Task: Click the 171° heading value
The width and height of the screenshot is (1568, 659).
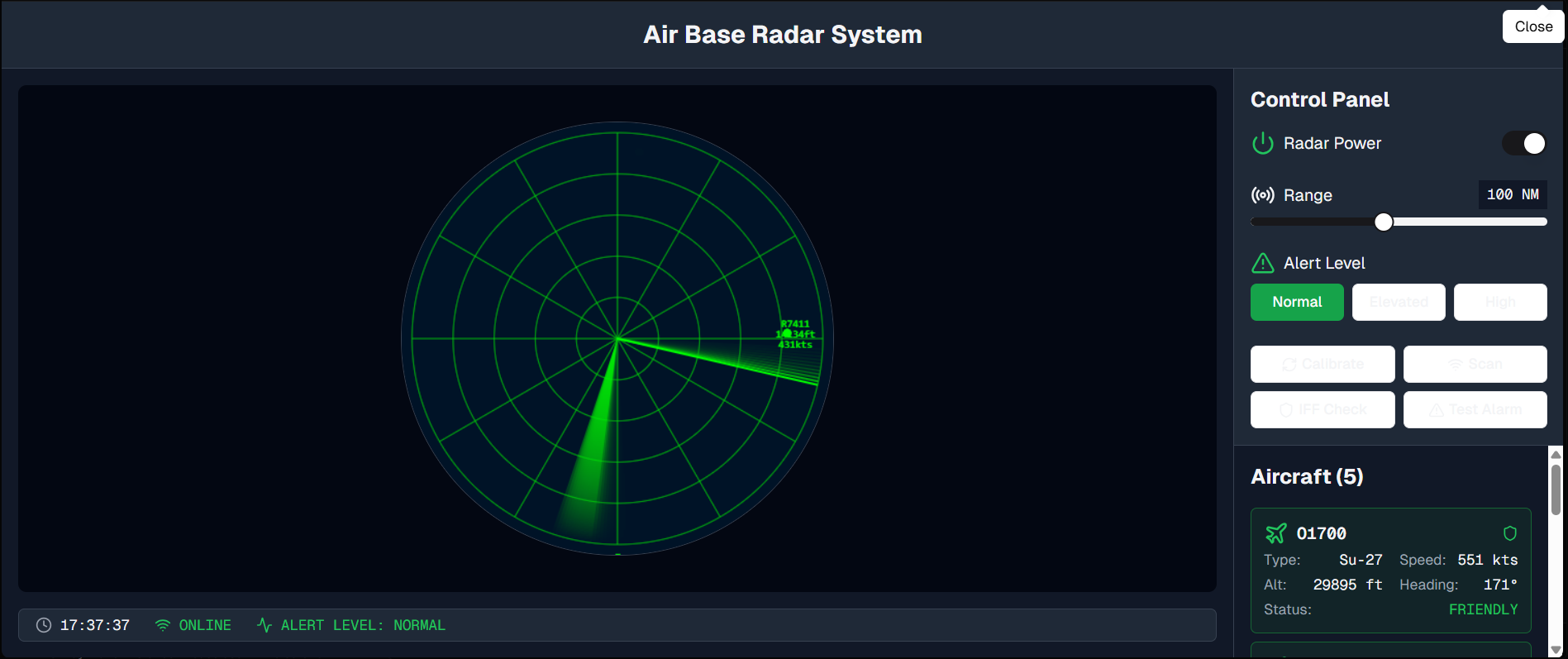Action: (1500, 585)
